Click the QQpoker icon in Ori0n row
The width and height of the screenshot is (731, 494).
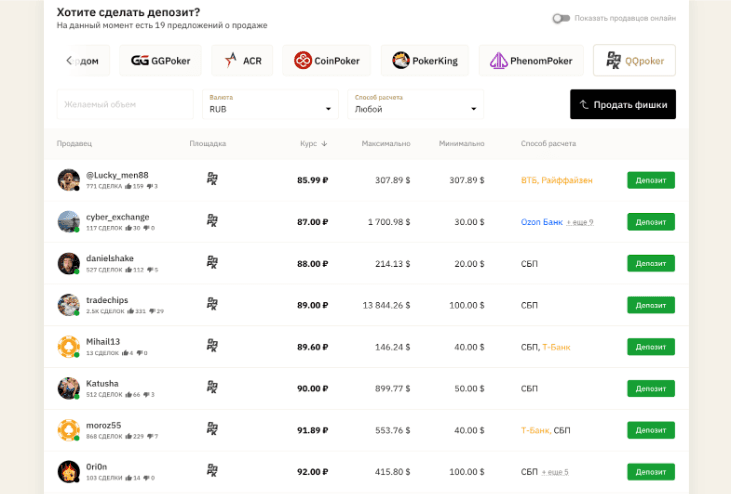coord(212,470)
